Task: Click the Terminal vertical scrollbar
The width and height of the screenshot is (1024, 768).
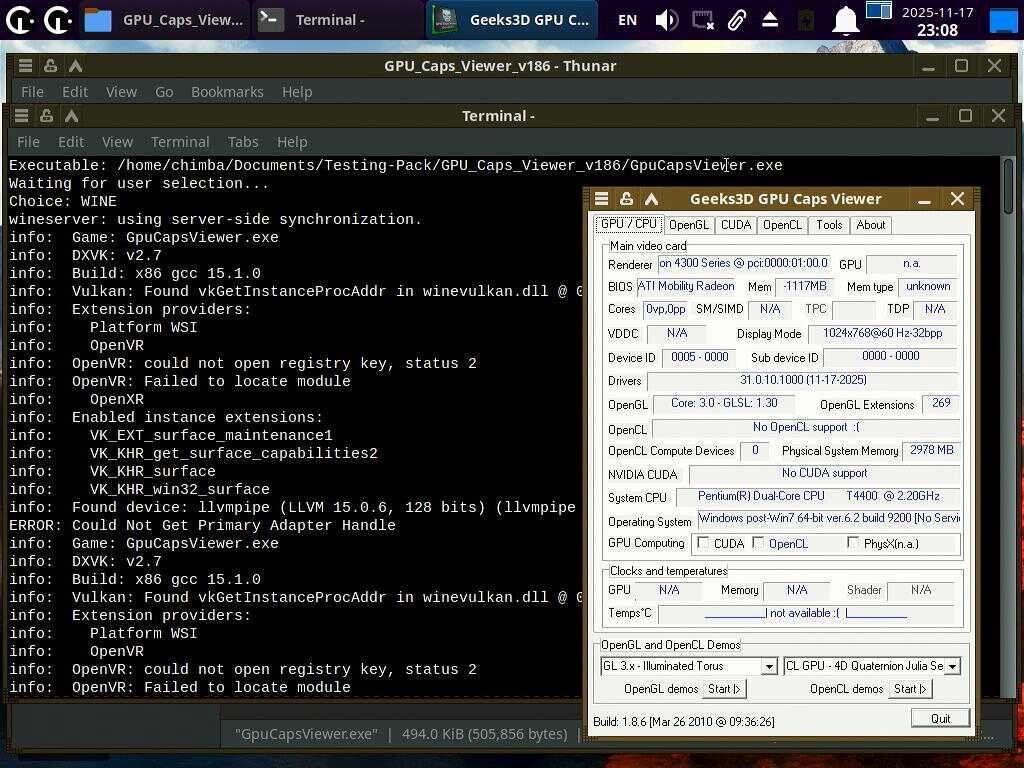Action: 1008,424
